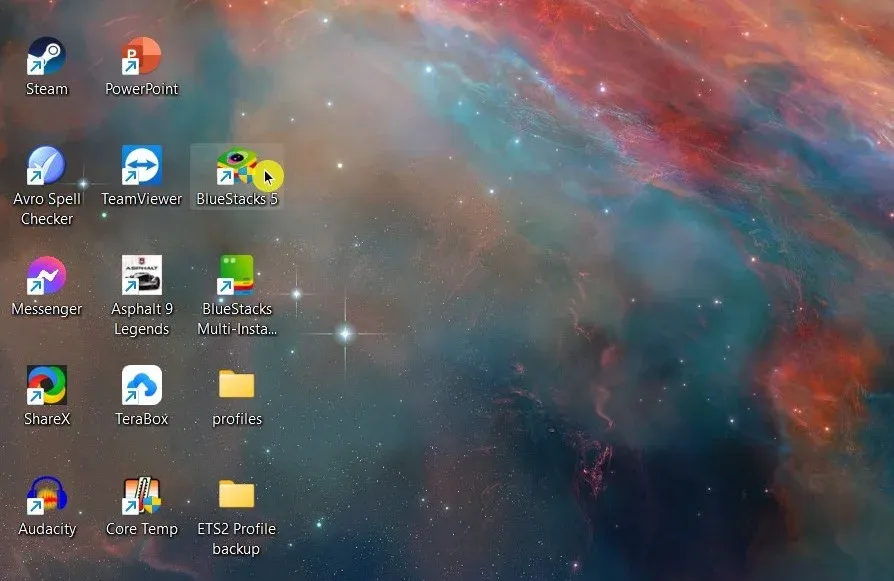Select the Core Temp shortcut icon
The height and width of the screenshot is (581, 894).
[141, 495]
